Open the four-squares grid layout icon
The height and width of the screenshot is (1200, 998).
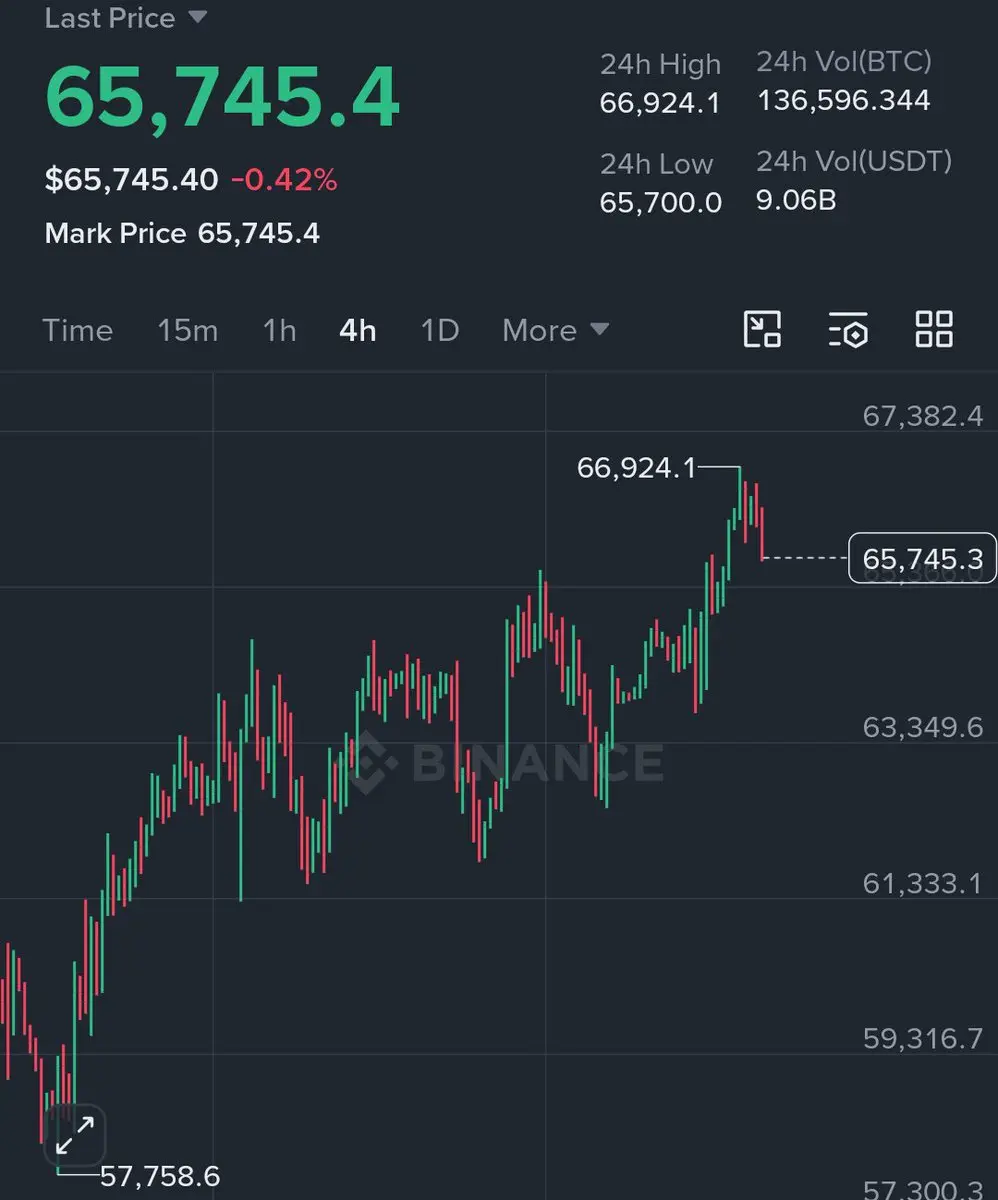[x=934, y=329]
